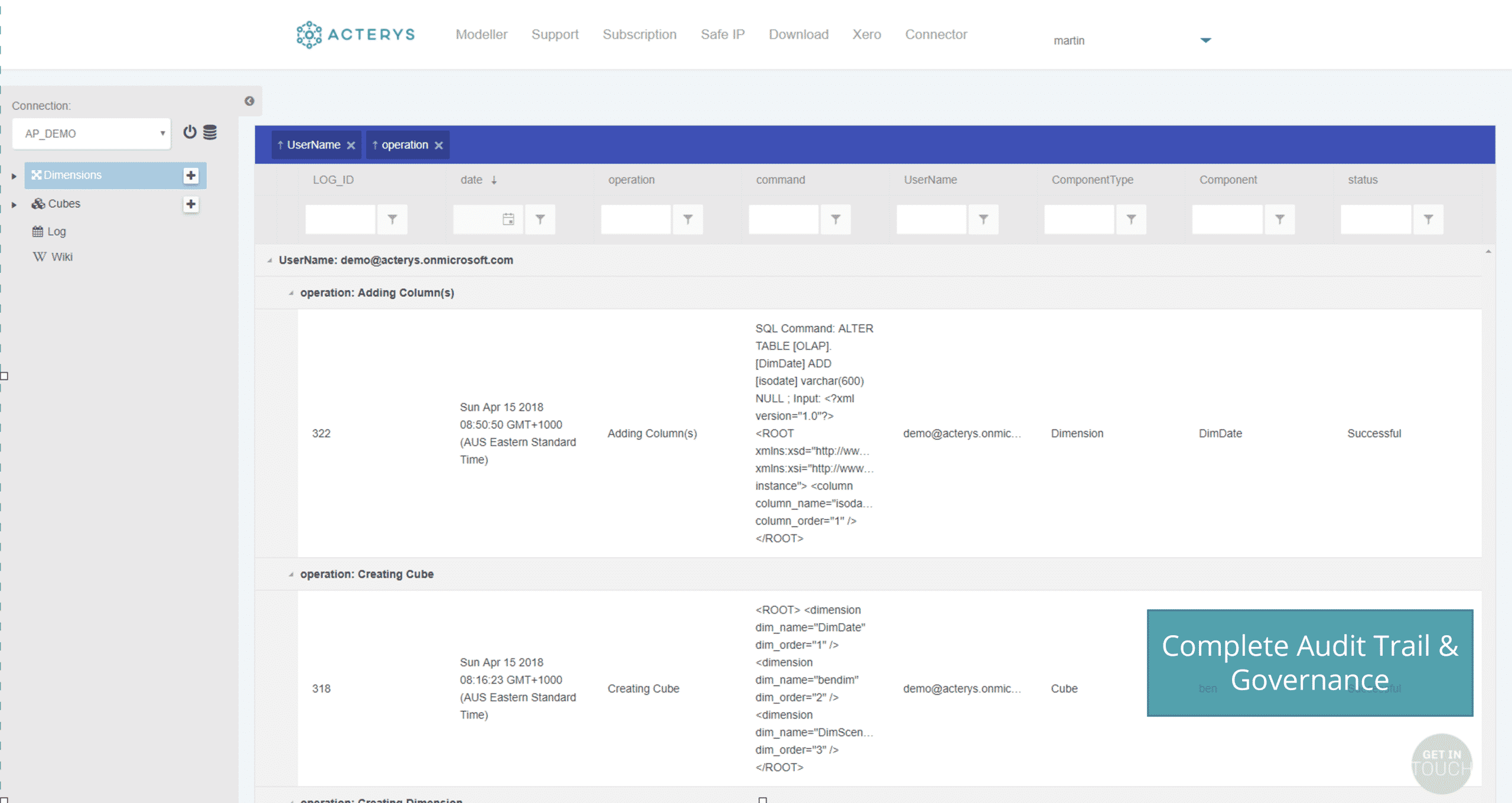Expand the Dimensions tree node arrow
The height and width of the screenshot is (803, 1512).
pos(14,176)
